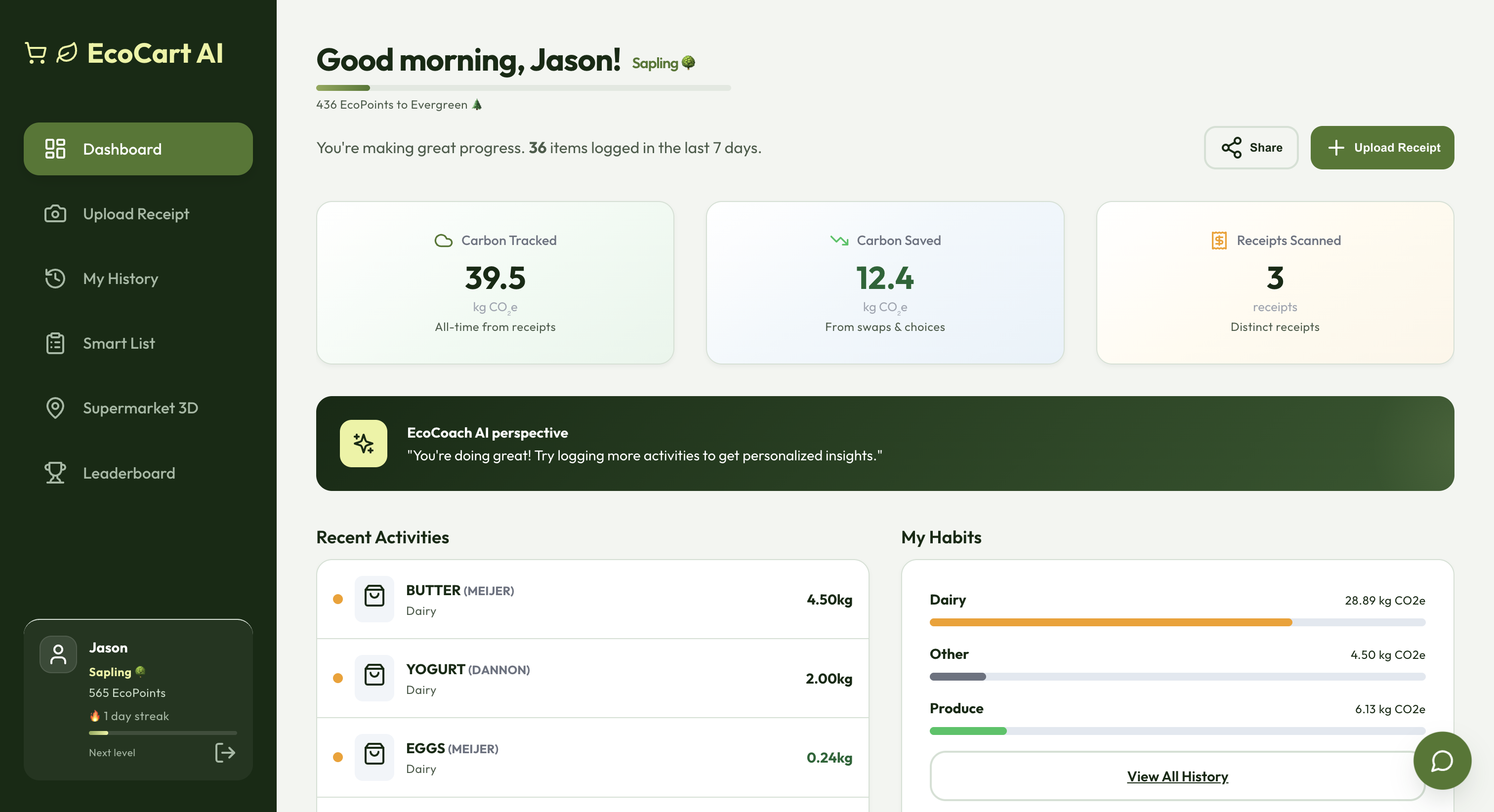Click the shopping cart logo icon
This screenshot has width=1494, height=812.
point(36,53)
